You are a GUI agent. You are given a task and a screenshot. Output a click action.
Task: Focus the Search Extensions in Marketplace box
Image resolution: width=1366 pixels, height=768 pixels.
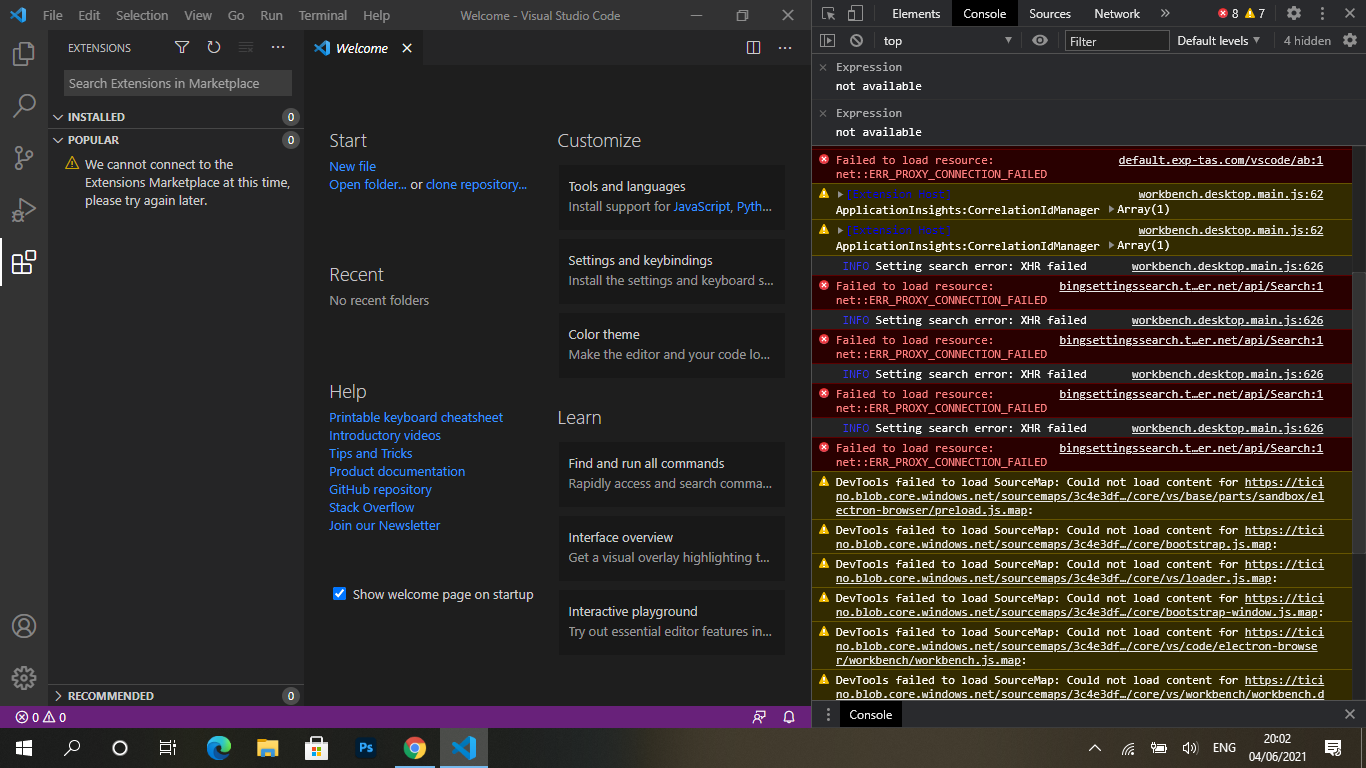[178, 83]
